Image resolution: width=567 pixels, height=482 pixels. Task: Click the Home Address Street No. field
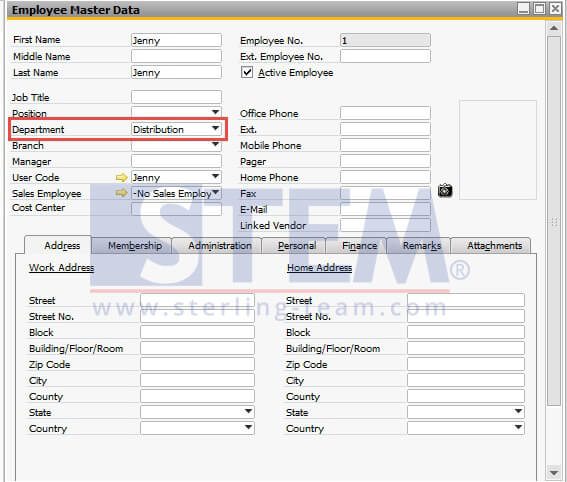(x=466, y=316)
